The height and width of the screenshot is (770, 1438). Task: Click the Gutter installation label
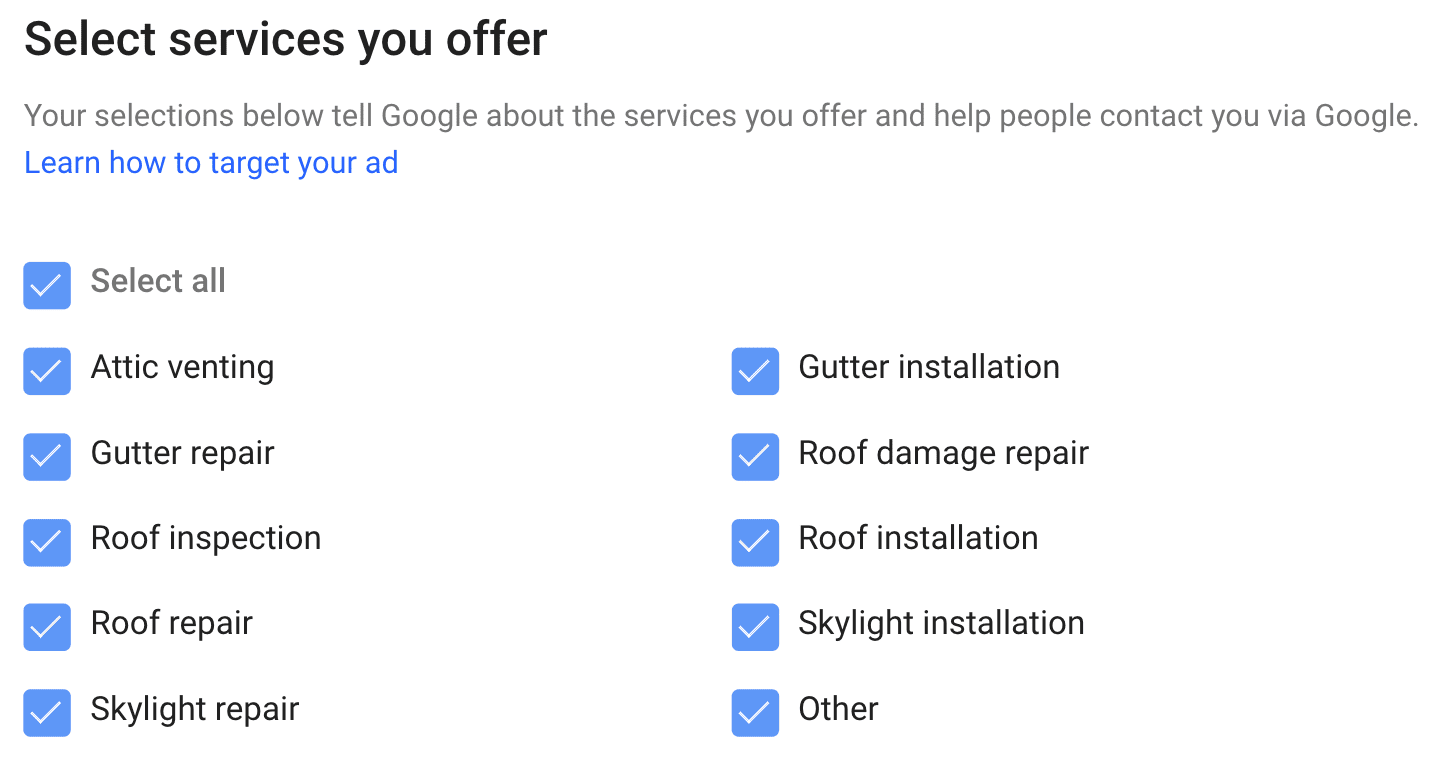tap(928, 368)
